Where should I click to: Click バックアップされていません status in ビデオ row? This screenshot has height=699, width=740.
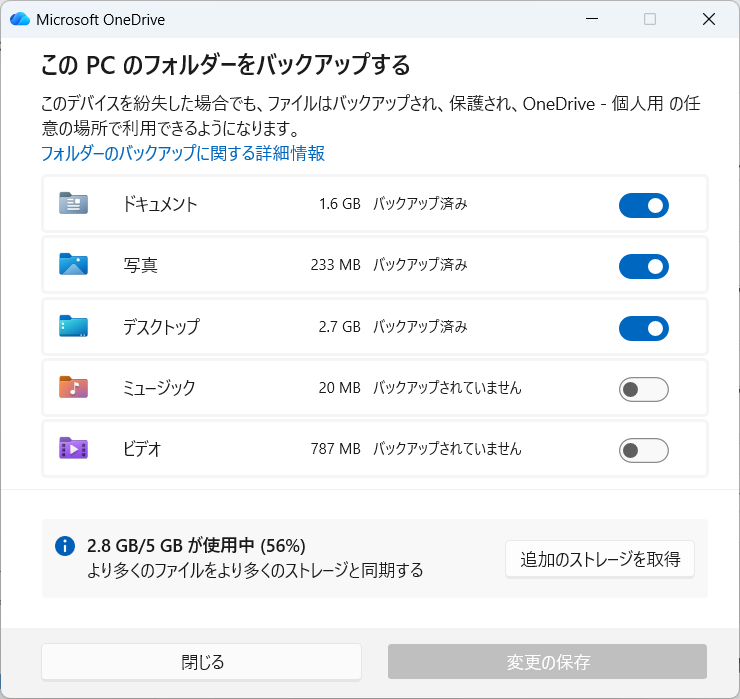[447, 448]
